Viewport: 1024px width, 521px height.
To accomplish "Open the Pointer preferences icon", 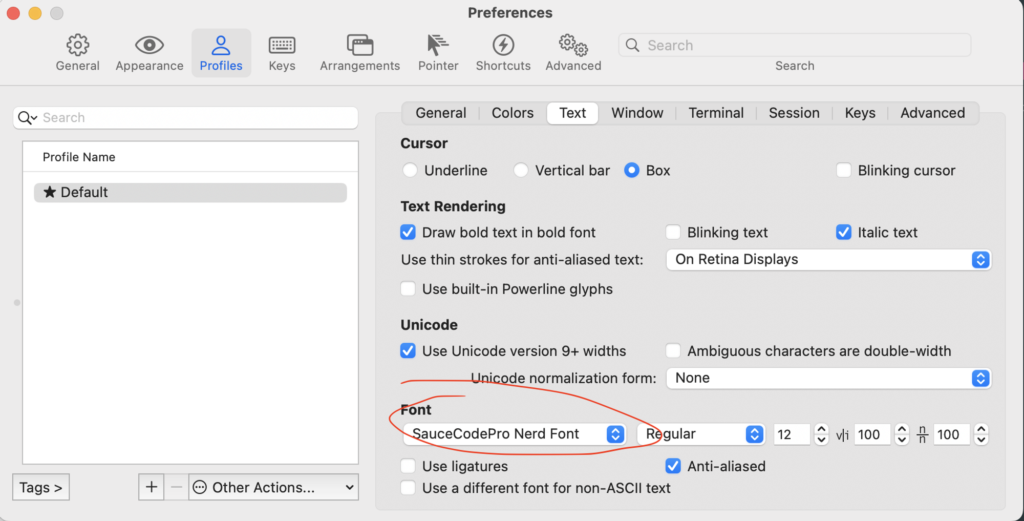I will [438, 46].
